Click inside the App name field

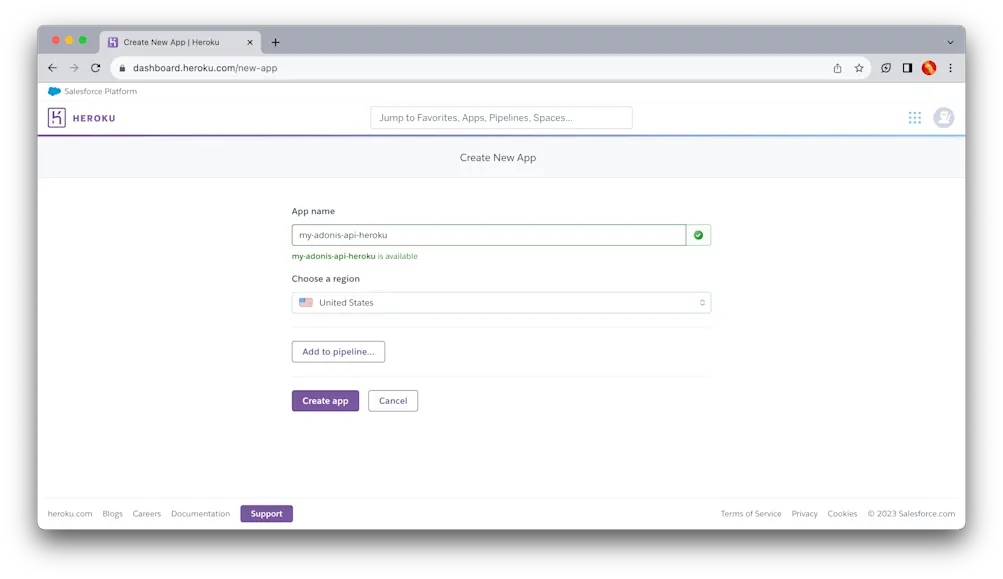click(x=489, y=234)
